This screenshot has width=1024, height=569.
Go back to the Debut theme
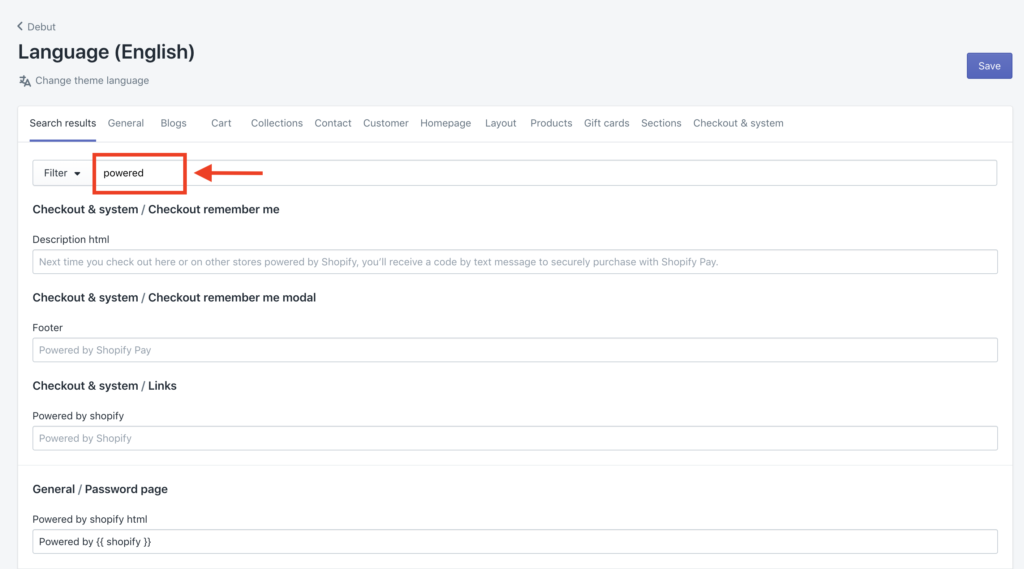pos(37,27)
